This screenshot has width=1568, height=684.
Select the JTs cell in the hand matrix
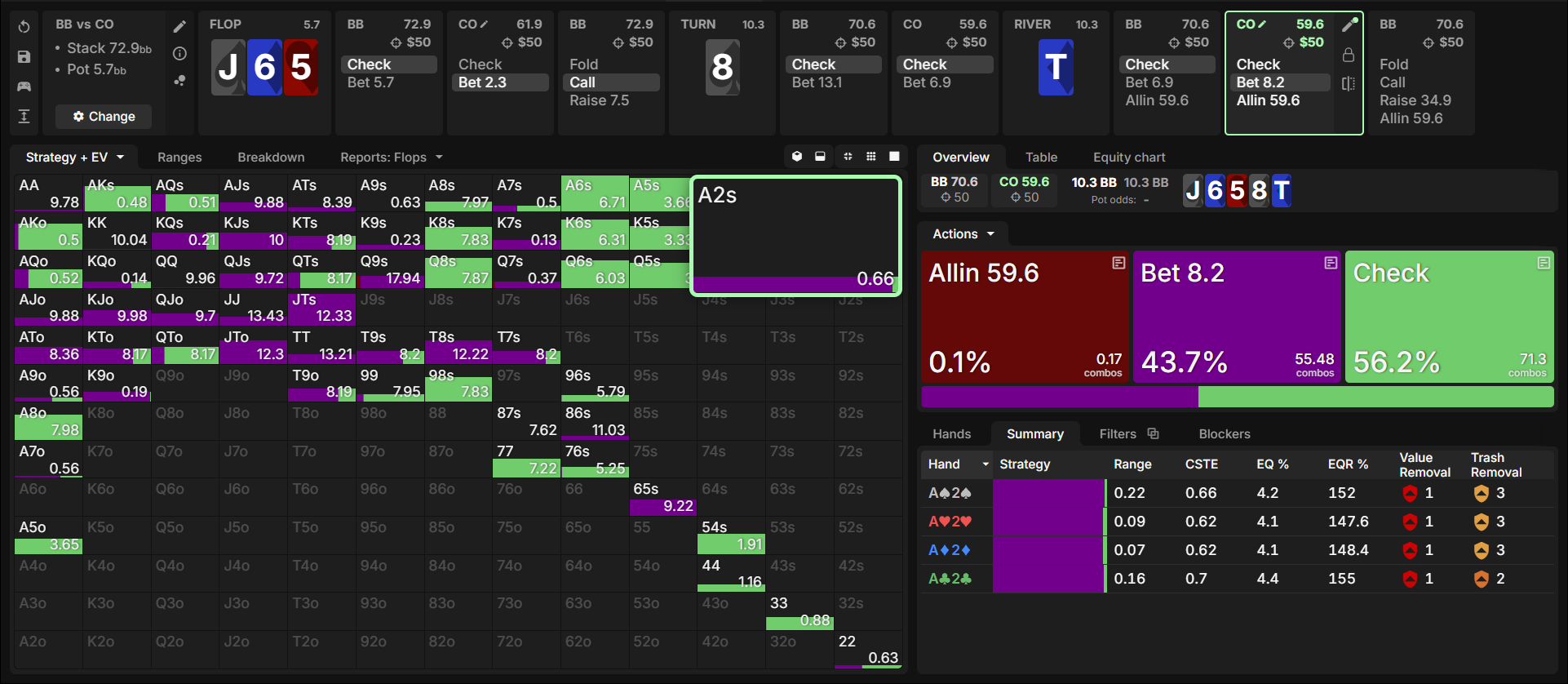click(321, 308)
